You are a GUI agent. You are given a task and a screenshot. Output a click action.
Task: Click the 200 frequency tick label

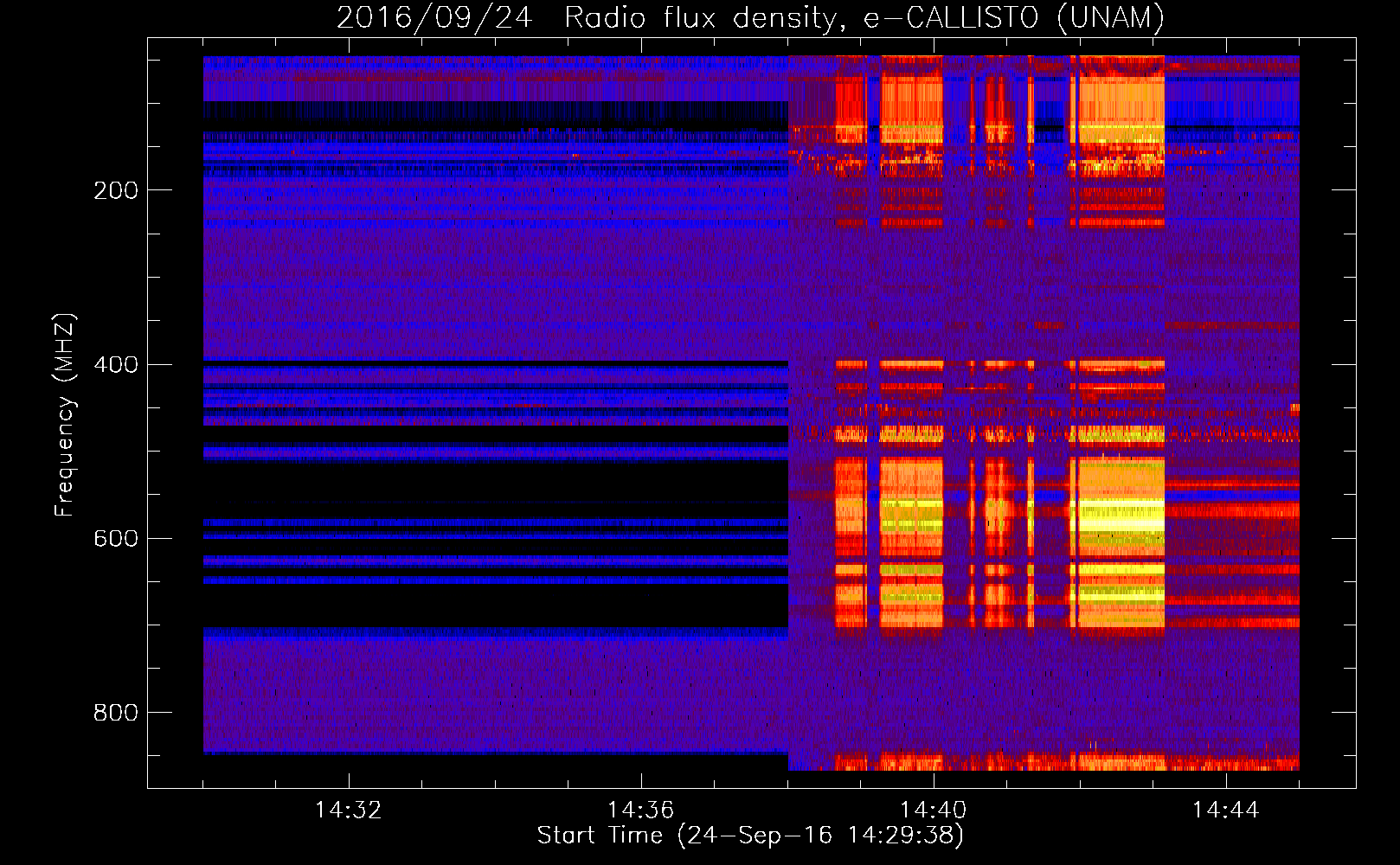[x=116, y=190]
